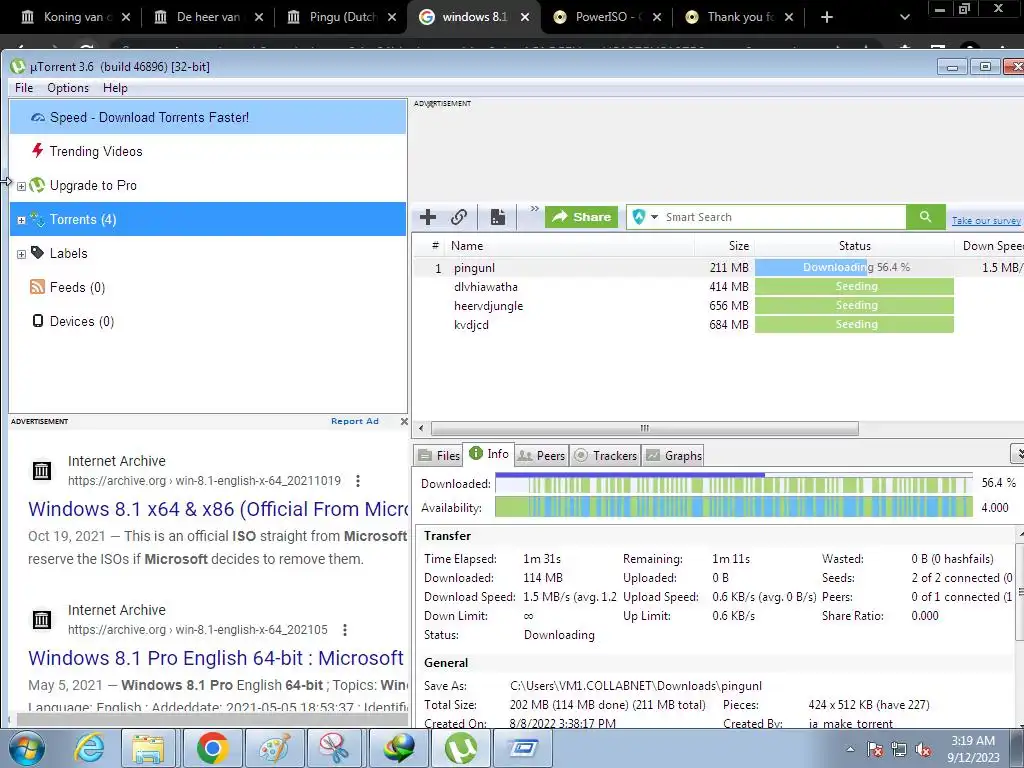Open Windows Explorer folder in the taskbar
The height and width of the screenshot is (768, 1024).
tap(148, 748)
